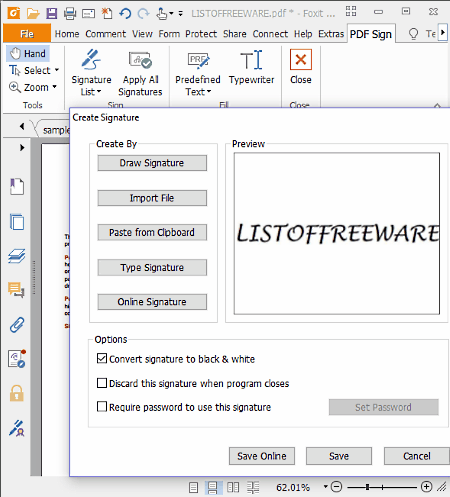Click the create new PDF icon in the quick toolbar

coord(107,13)
